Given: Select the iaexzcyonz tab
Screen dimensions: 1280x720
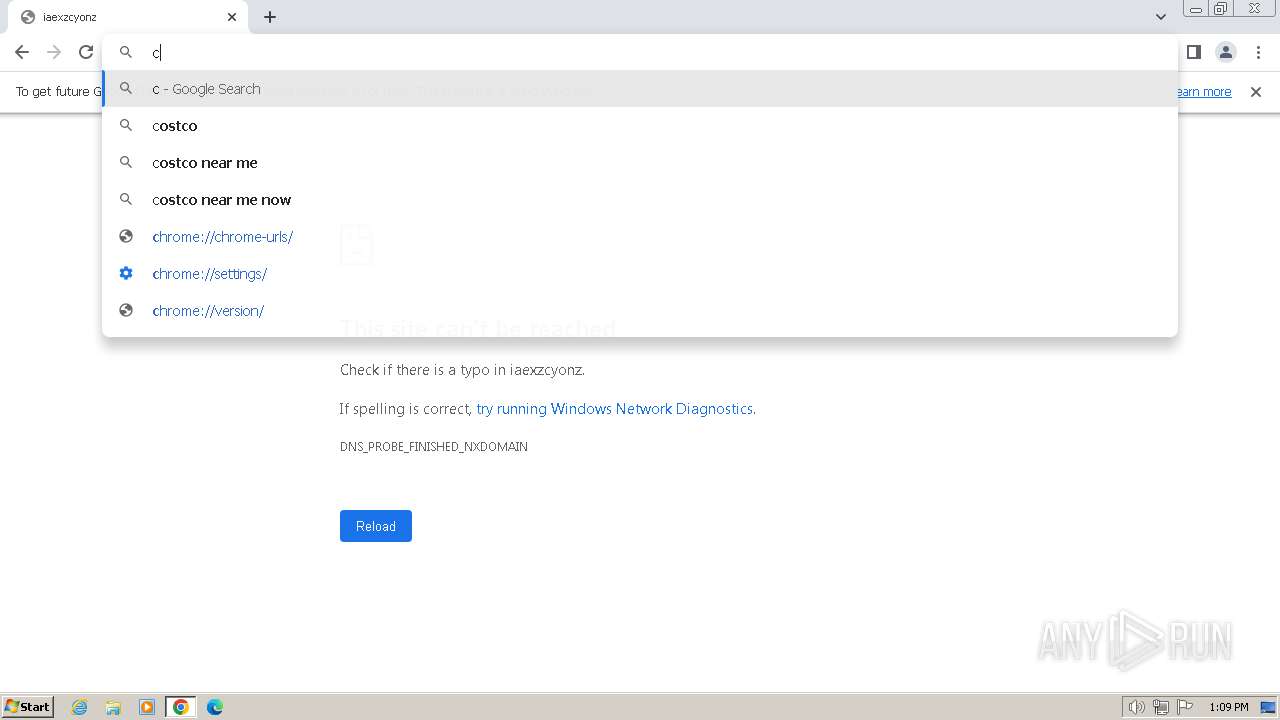Looking at the screenshot, I should coord(127,17).
